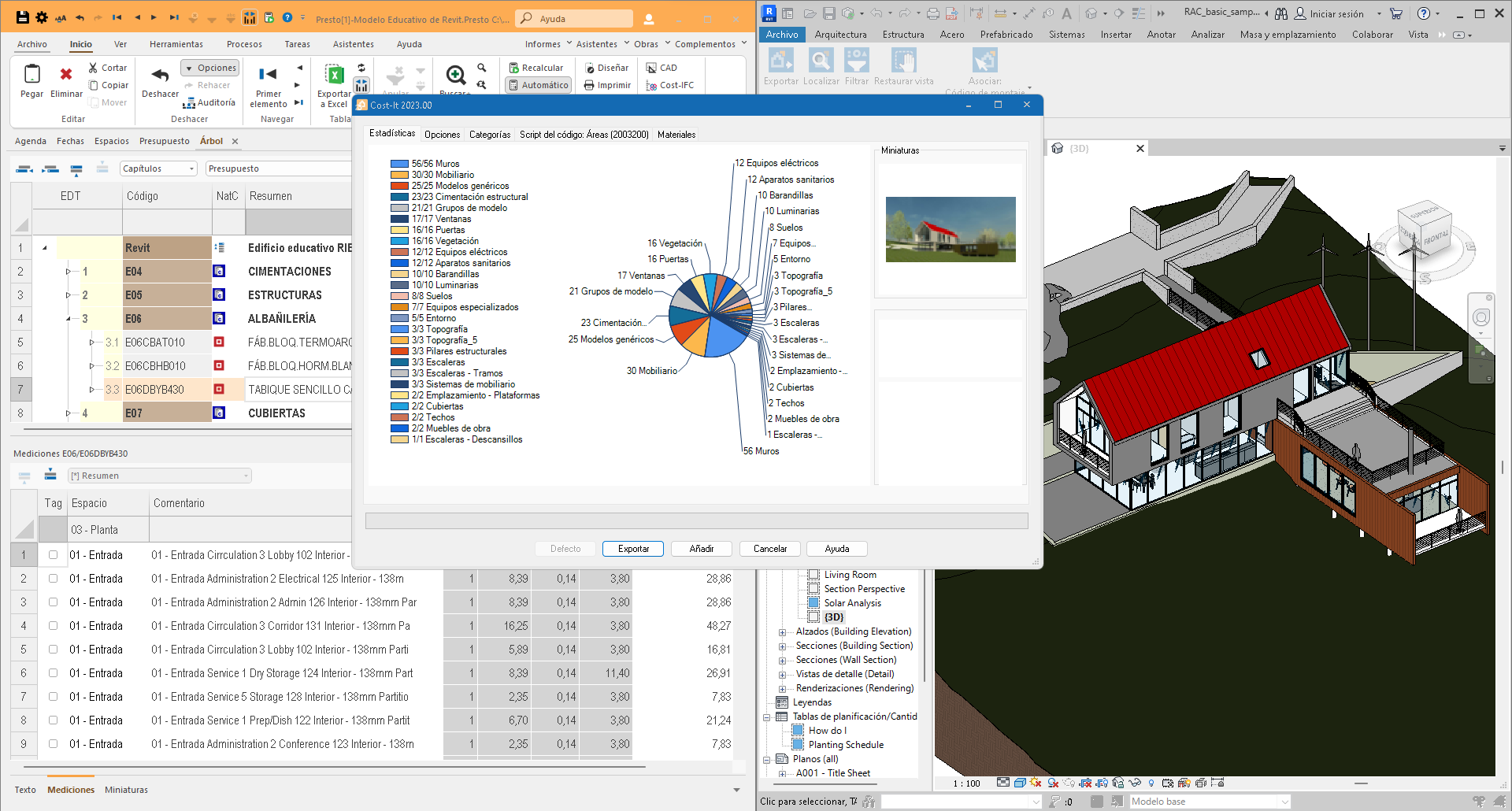Check the row 1 Tag checkbox

click(54, 555)
